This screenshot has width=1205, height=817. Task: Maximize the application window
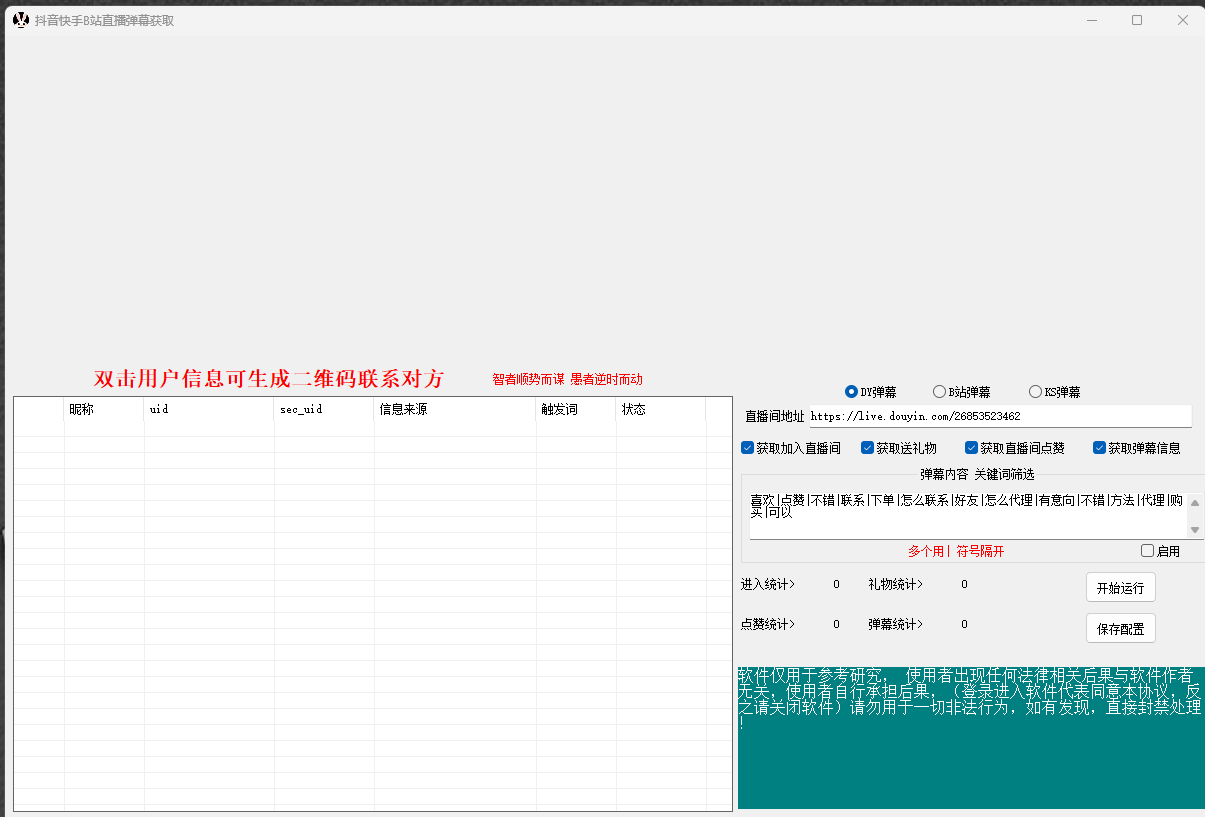(x=1137, y=20)
